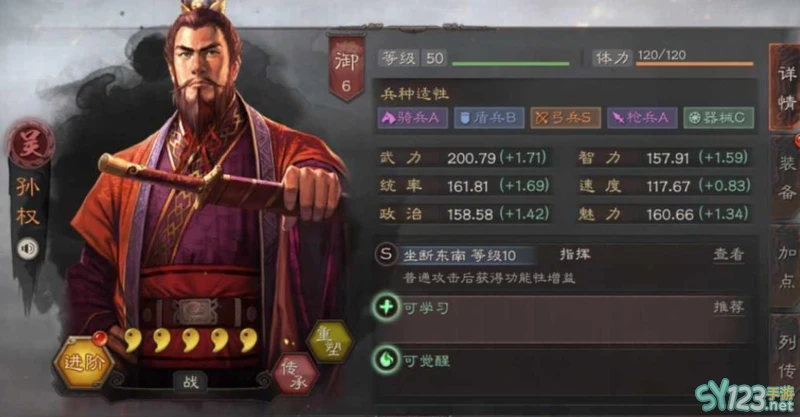Select the 骑兵A troop type
The width and height of the screenshot is (800, 417).
tap(412, 118)
